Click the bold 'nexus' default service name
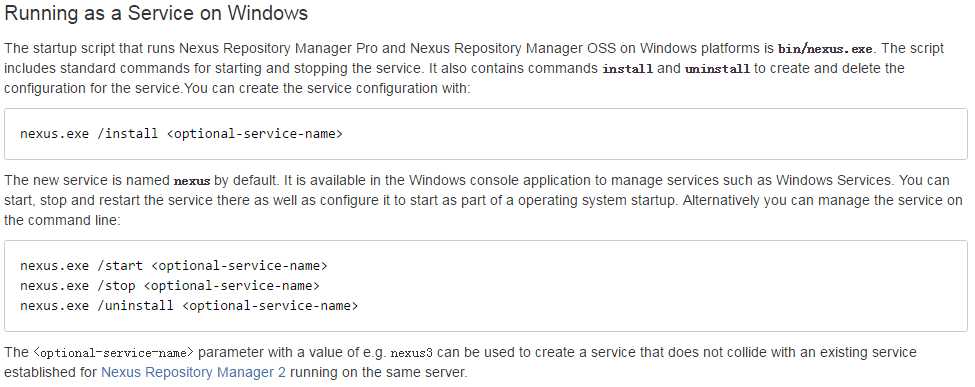 coord(192,182)
